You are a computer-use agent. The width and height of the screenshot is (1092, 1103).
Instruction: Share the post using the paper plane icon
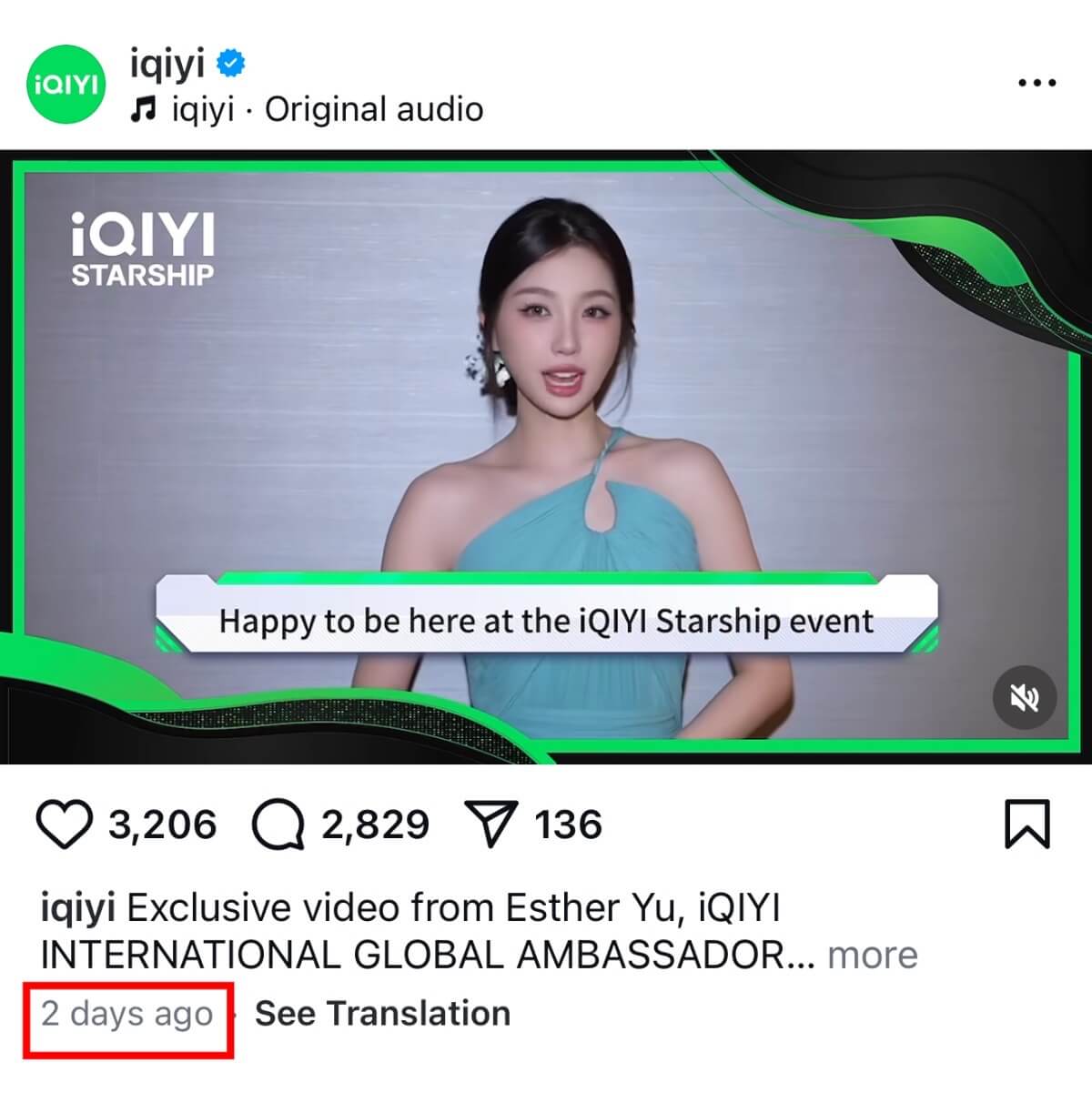(x=491, y=825)
